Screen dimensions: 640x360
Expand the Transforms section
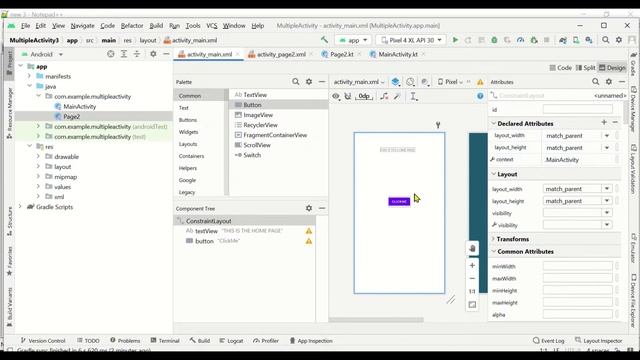[x=493, y=239]
